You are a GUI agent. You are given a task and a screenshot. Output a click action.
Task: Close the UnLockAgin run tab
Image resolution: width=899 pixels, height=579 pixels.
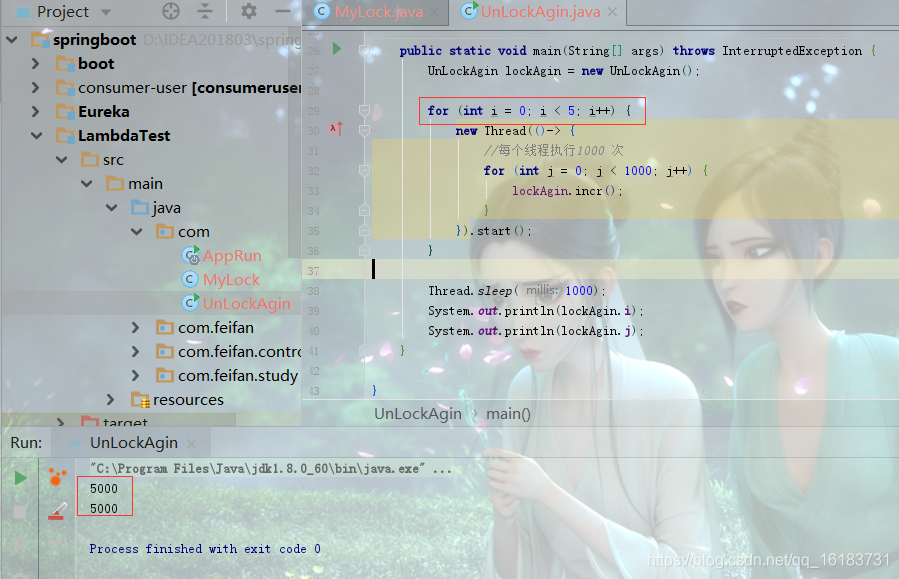(191, 443)
